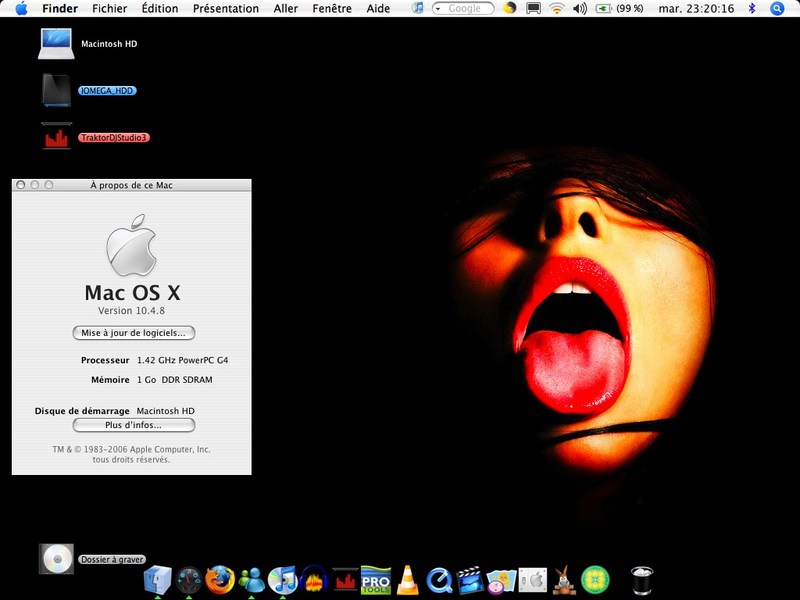
Task: Click the Plus d'infos button
Action: (x=134, y=425)
